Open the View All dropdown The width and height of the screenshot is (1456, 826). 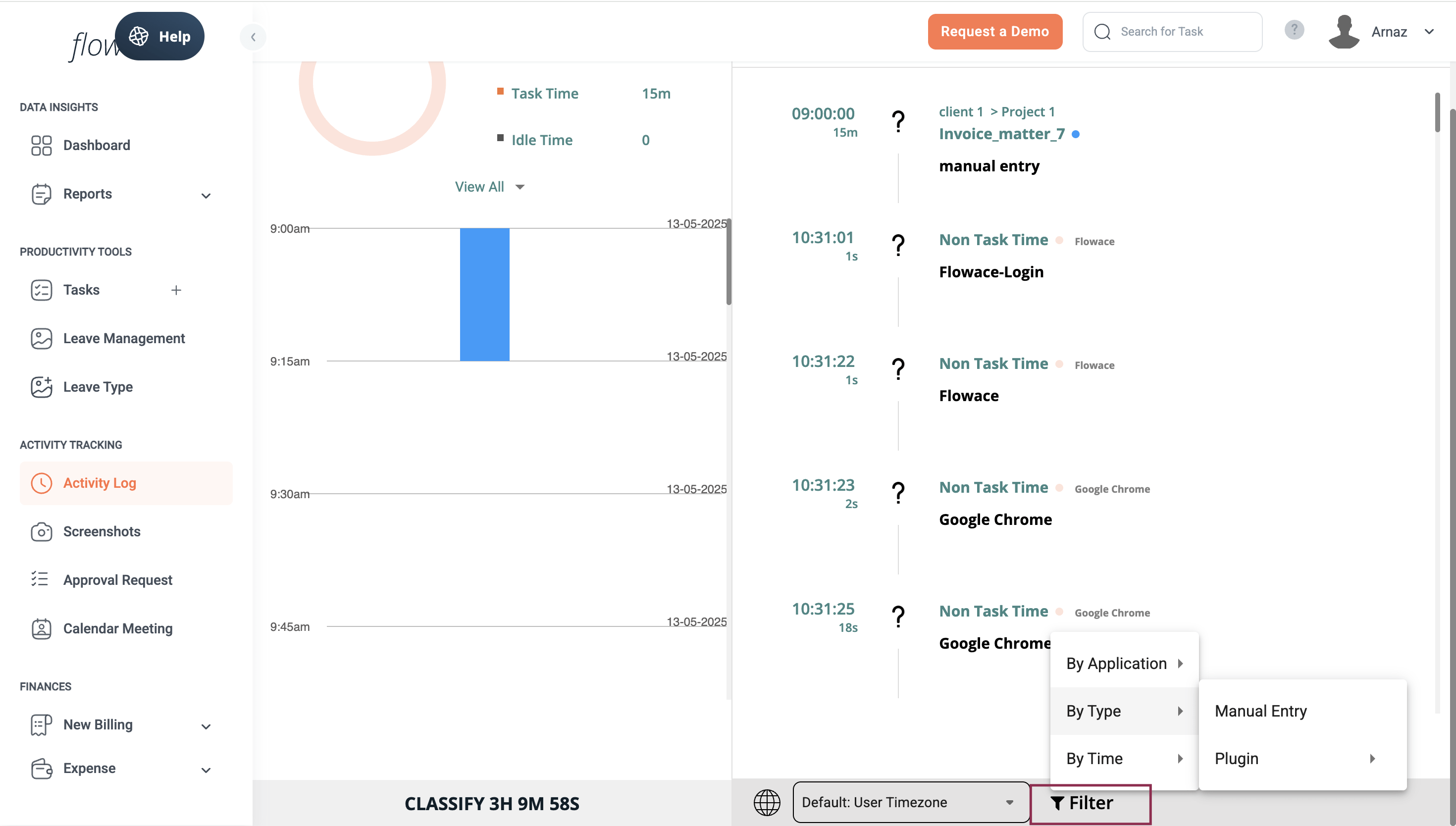pos(489,187)
